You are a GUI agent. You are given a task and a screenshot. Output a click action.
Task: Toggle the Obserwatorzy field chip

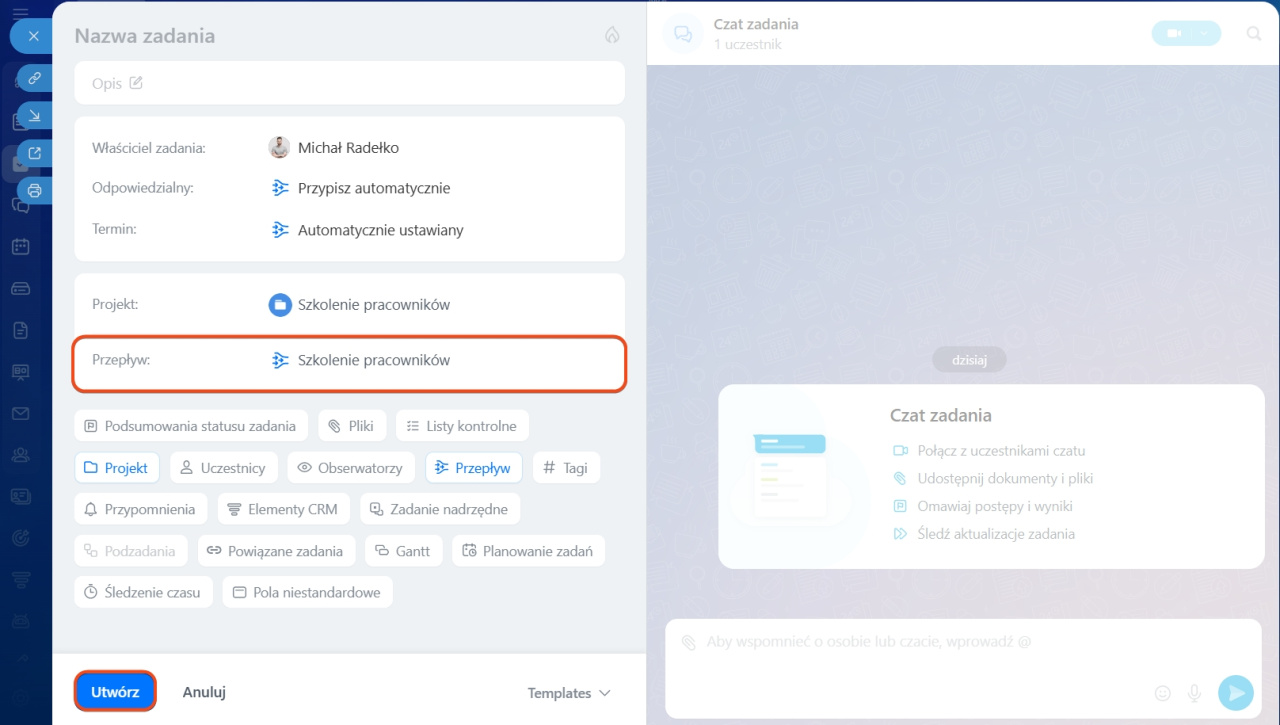350,467
